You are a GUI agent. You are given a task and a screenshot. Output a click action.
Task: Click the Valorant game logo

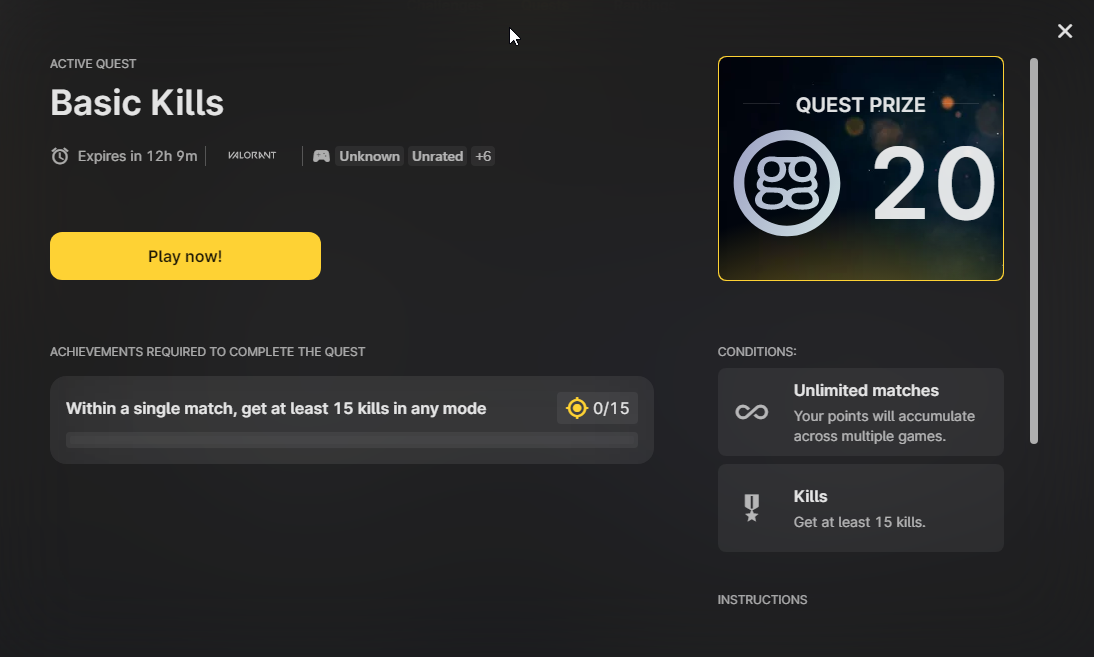click(x=252, y=156)
